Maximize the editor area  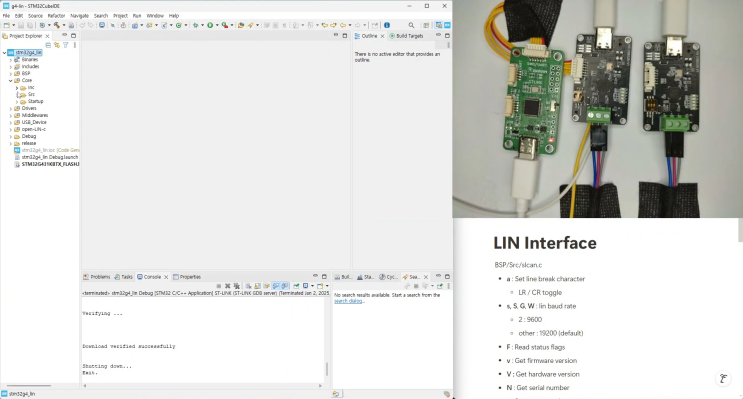[344, 36]
